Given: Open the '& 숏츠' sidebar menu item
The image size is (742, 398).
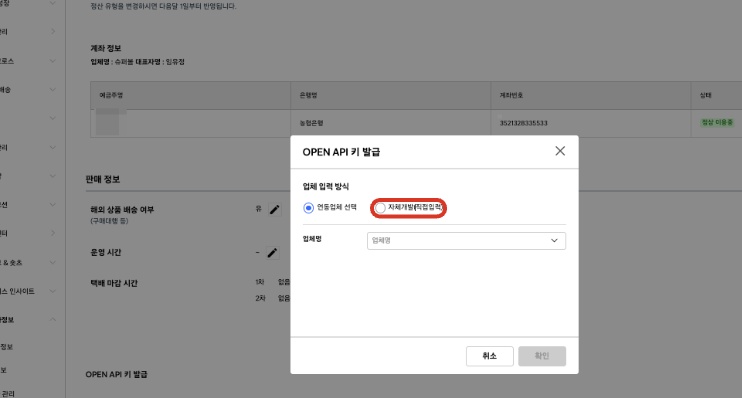Looking at the screenshot, I should 11,263.
